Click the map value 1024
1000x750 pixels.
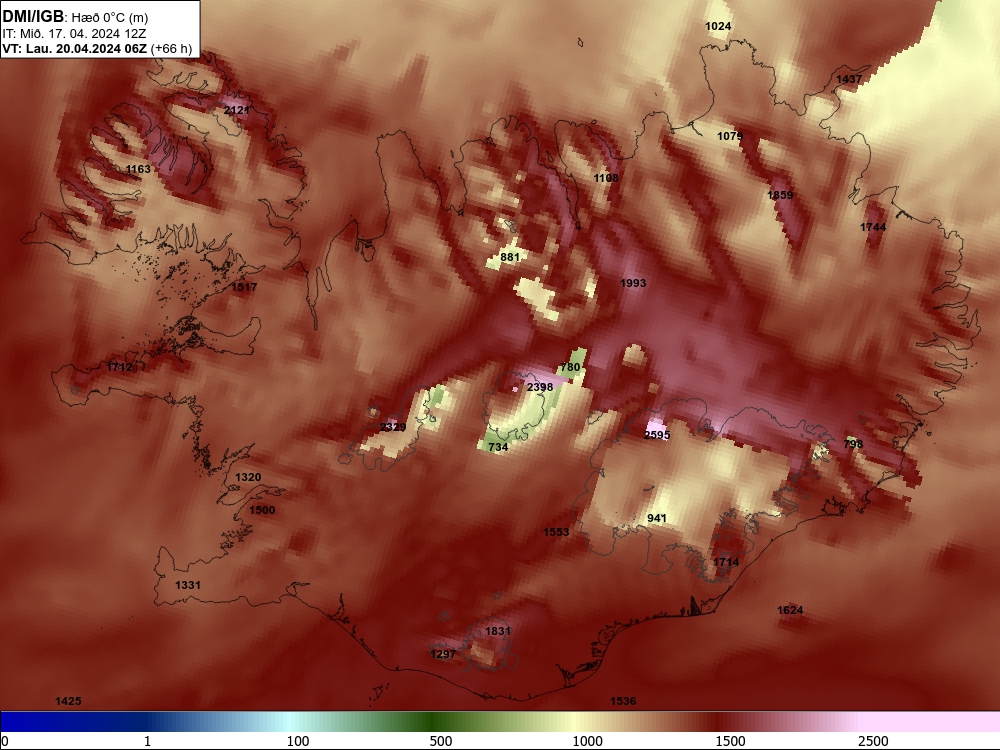click(718, 26)
